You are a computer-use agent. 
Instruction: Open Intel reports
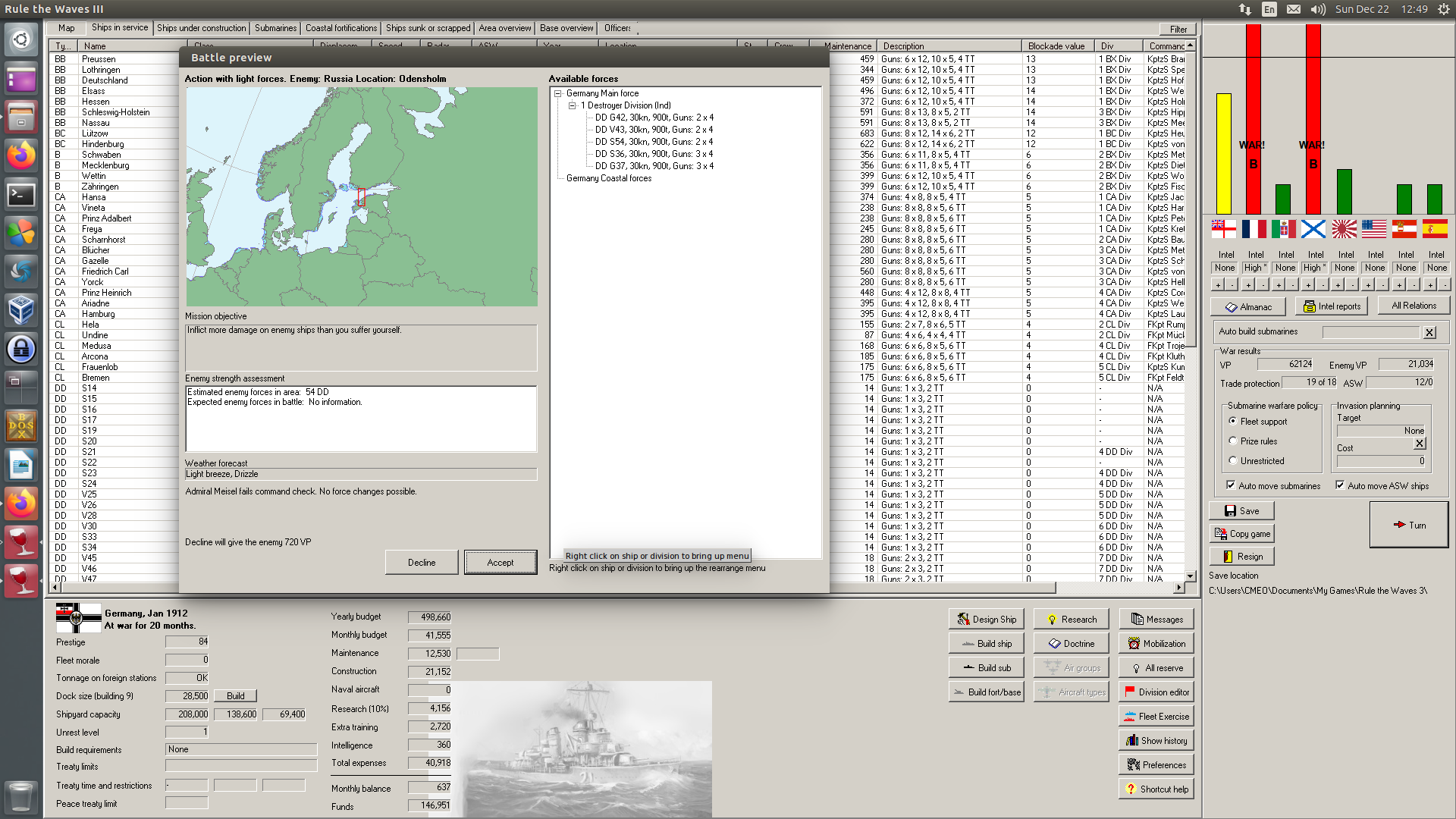click(1332, 306)
